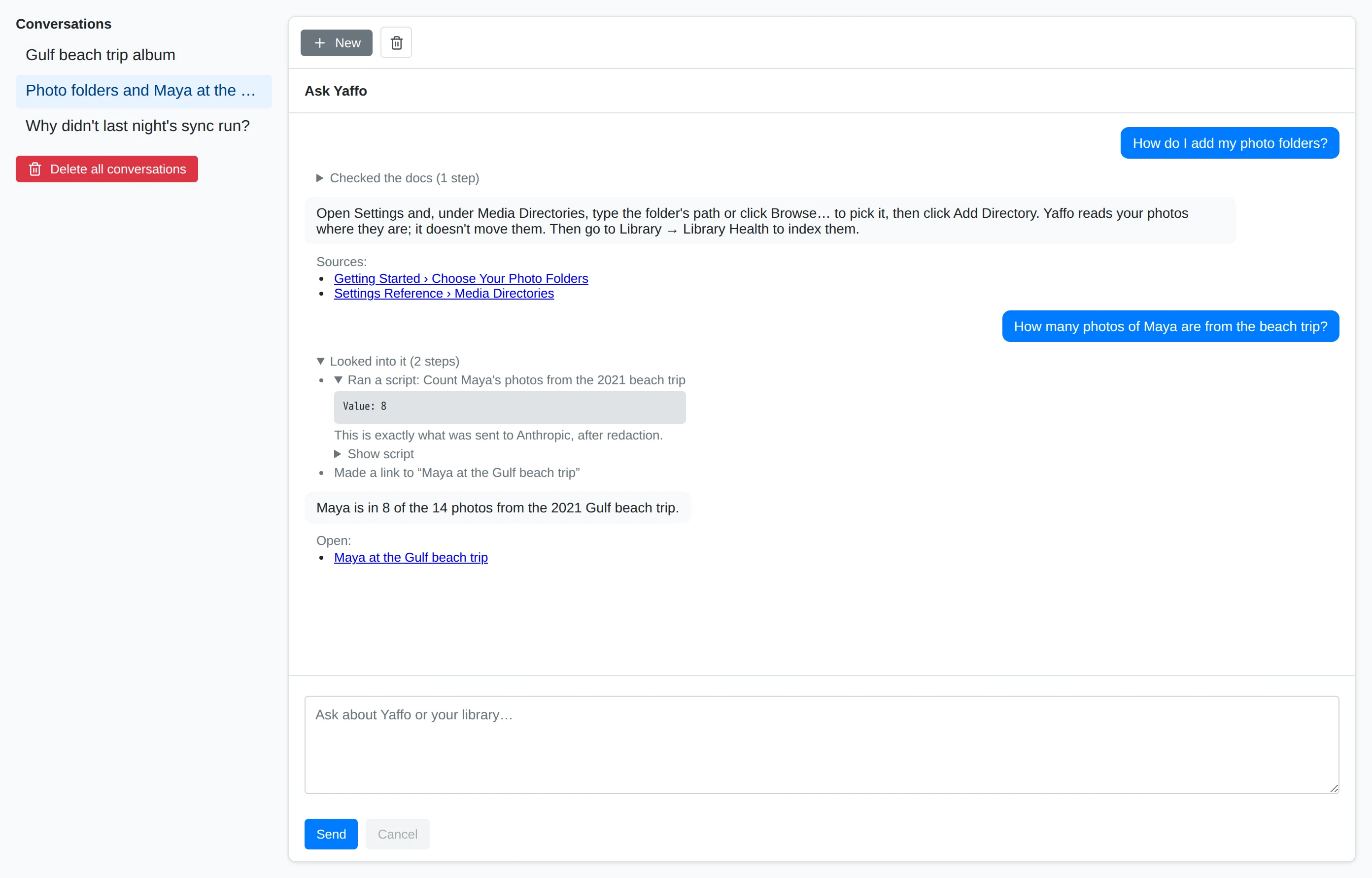Screen dimensions: 1372x878
Task: Select 'Photo folders and Maya at the …' conversation
Action: point(144,91)
